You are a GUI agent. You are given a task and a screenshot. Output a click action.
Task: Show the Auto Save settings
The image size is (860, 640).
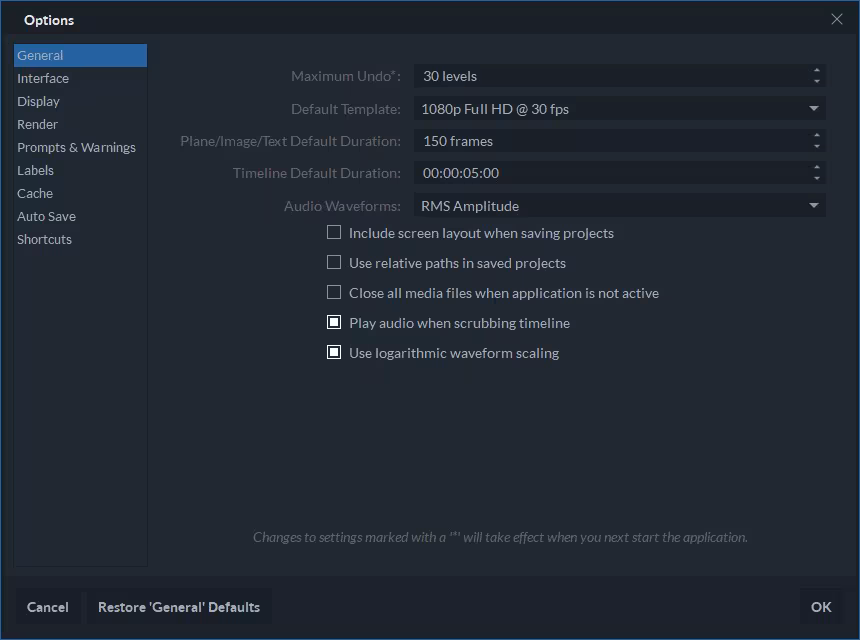tap(46, 216)
